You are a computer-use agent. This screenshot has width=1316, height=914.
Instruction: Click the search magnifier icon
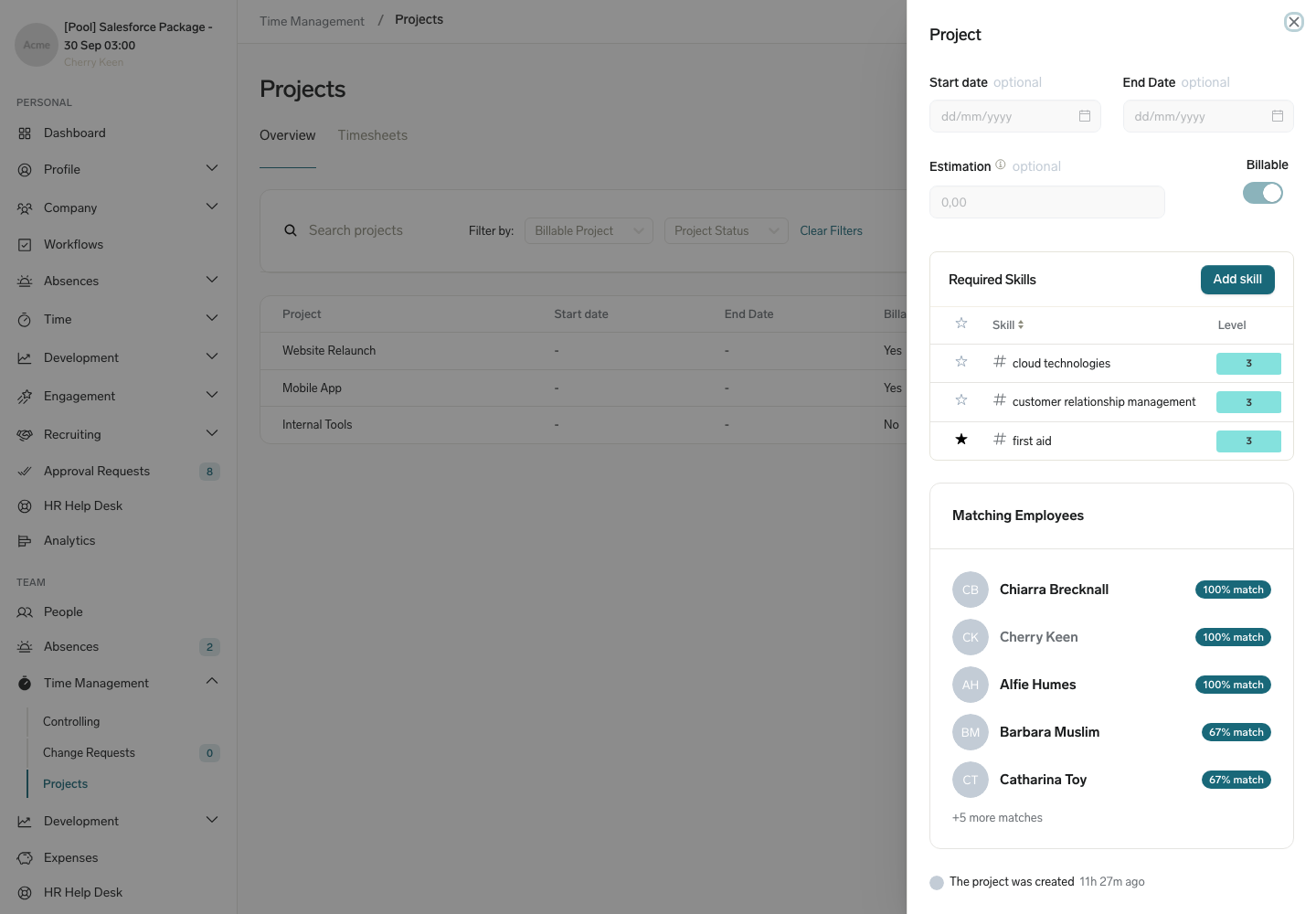point(291,230)
